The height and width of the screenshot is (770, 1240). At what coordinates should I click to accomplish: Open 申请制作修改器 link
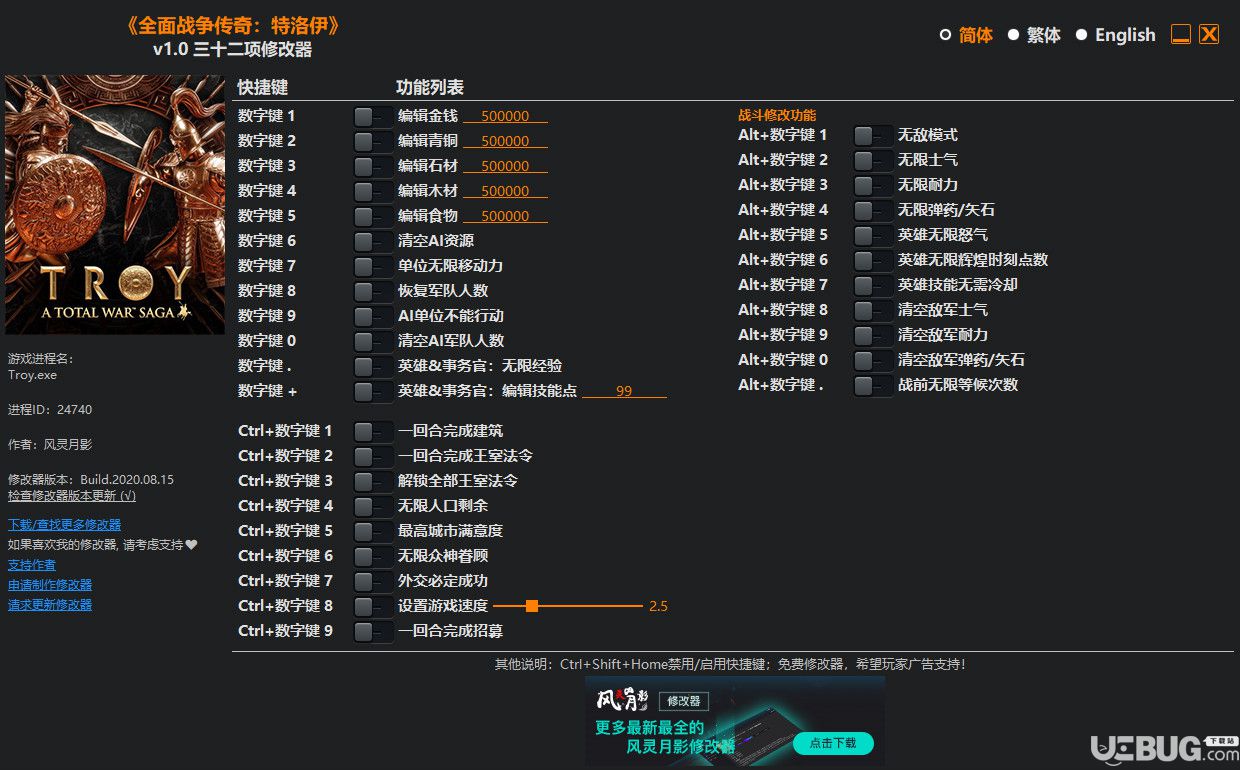click(50, 585)
